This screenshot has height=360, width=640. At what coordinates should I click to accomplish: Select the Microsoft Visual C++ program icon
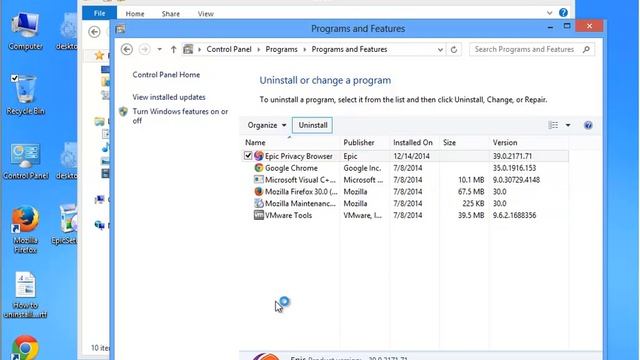[x=259, y=180]
